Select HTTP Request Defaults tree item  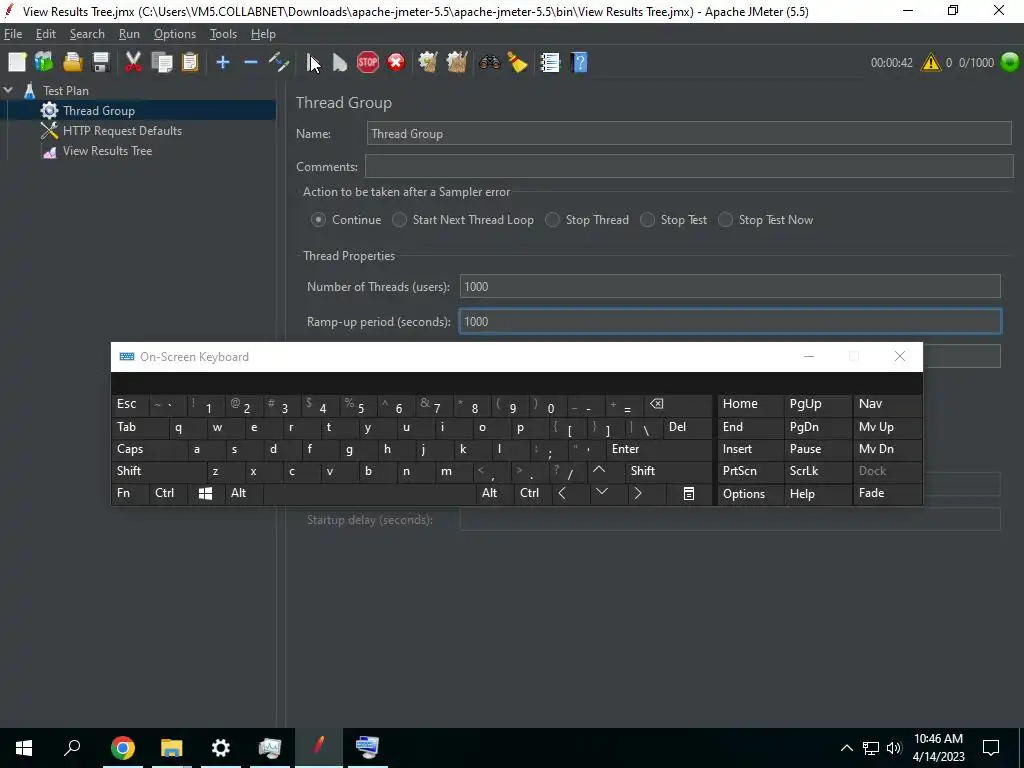tap(122, 131)
